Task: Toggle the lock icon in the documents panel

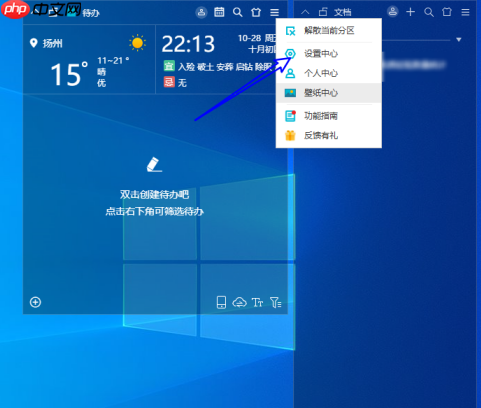Action: point(323,12)
